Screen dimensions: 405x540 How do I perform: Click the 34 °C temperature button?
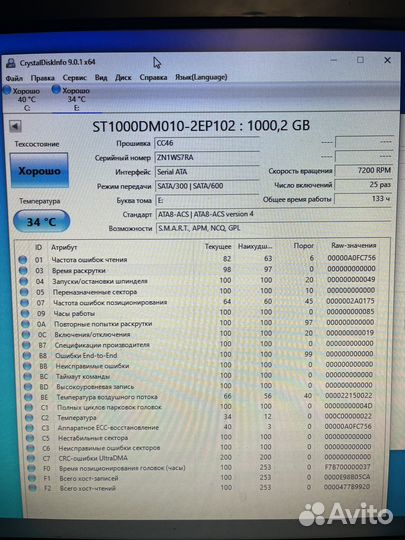pos(41,221)
